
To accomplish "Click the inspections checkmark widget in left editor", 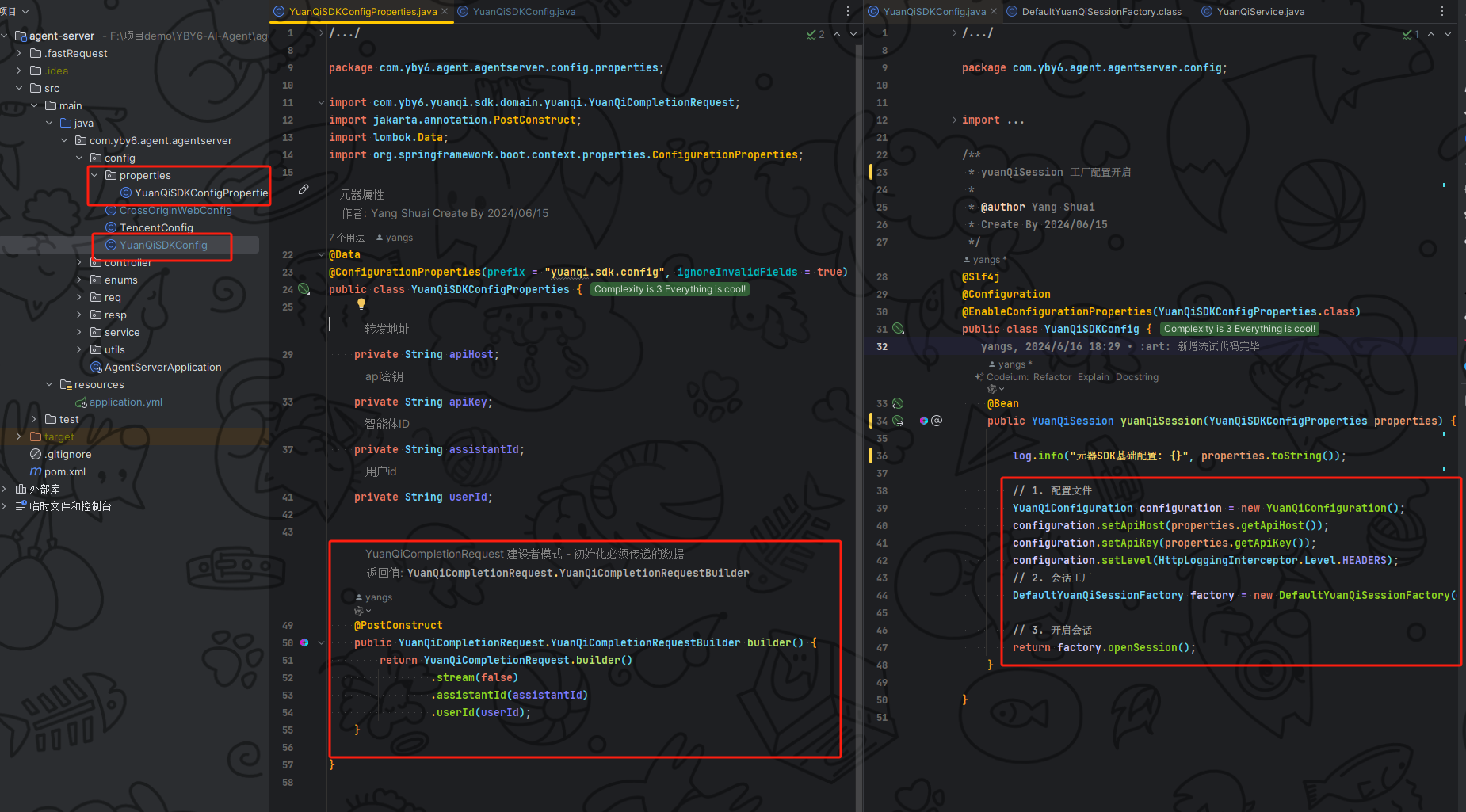I will 815,34.
